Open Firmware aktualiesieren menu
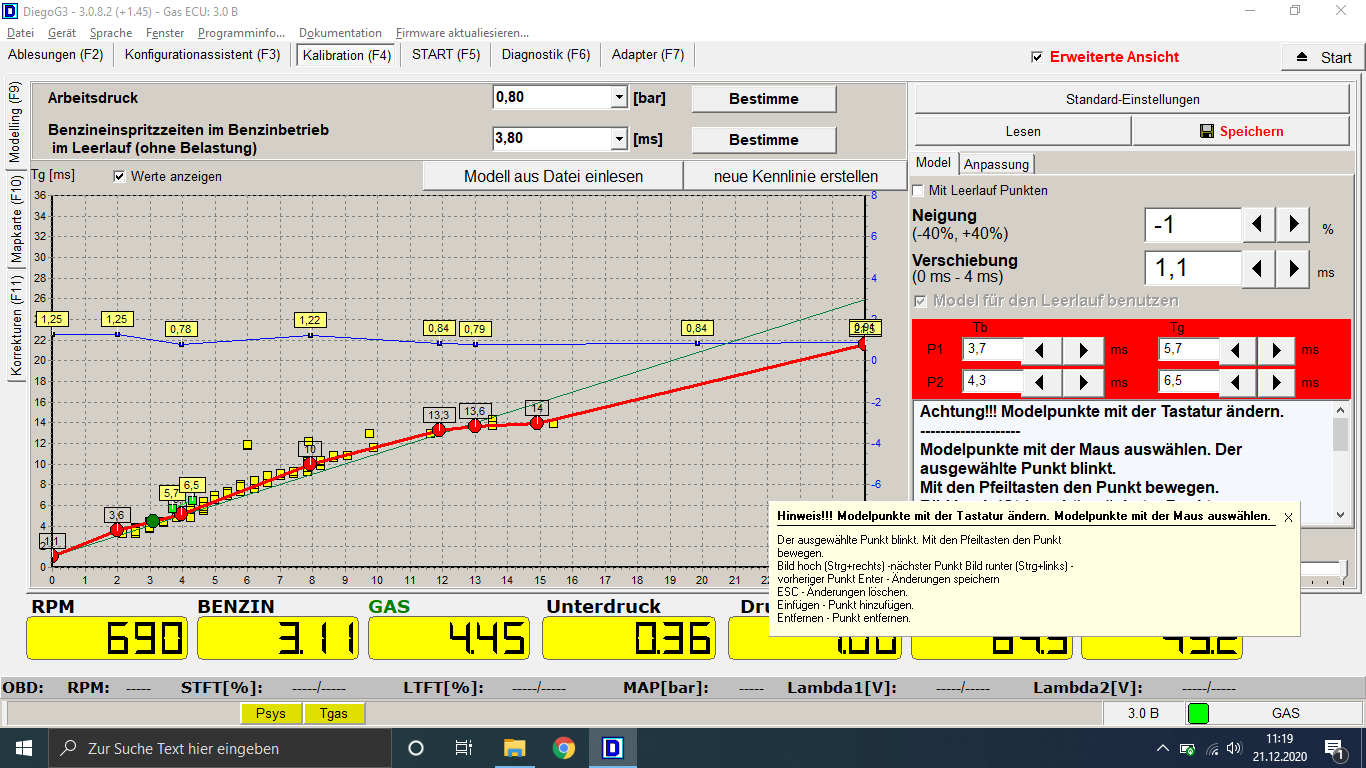The width and height of the screenshot is (1366, 768). coord(462,33)
